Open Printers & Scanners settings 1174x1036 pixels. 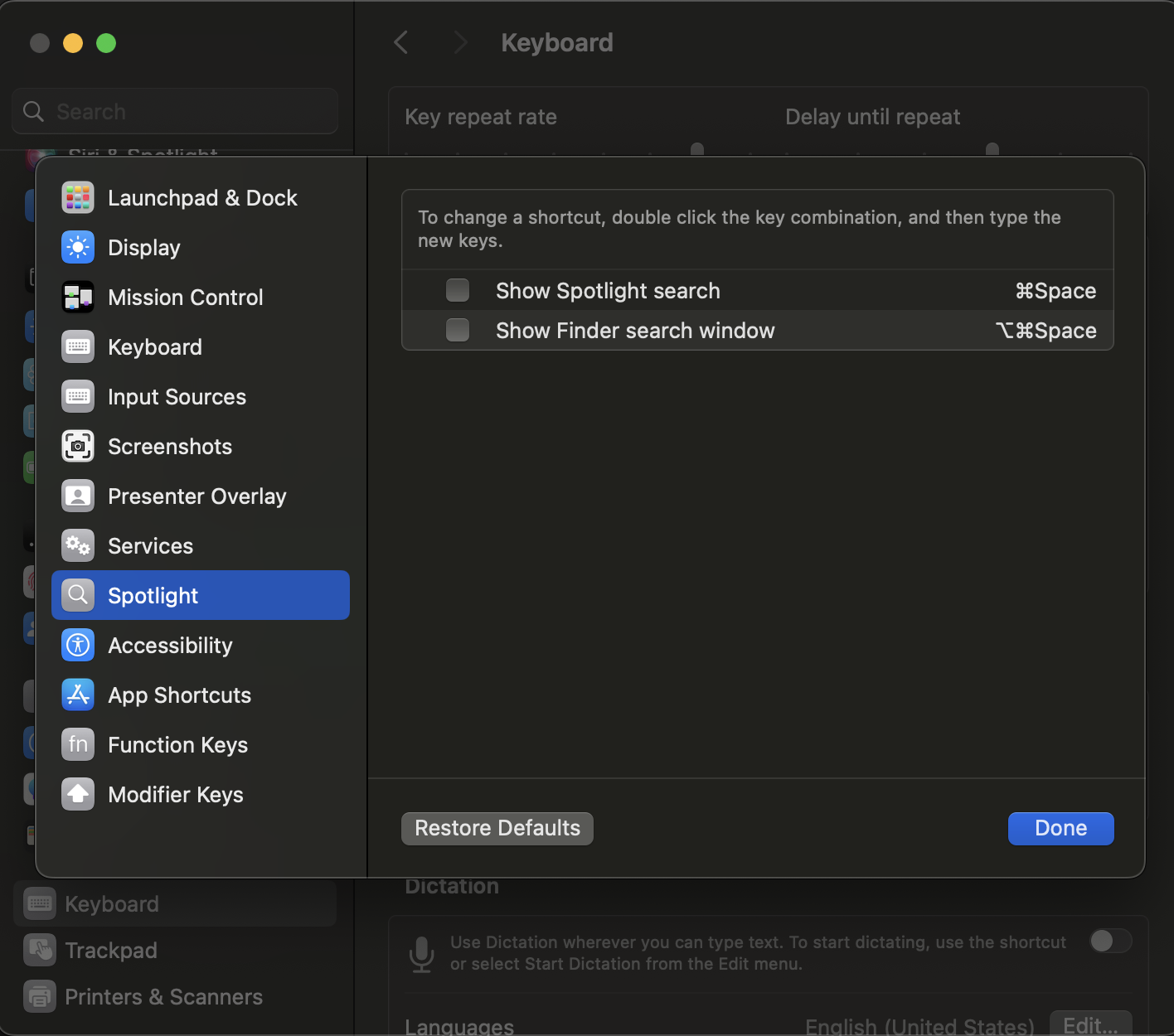coord(163,996)
